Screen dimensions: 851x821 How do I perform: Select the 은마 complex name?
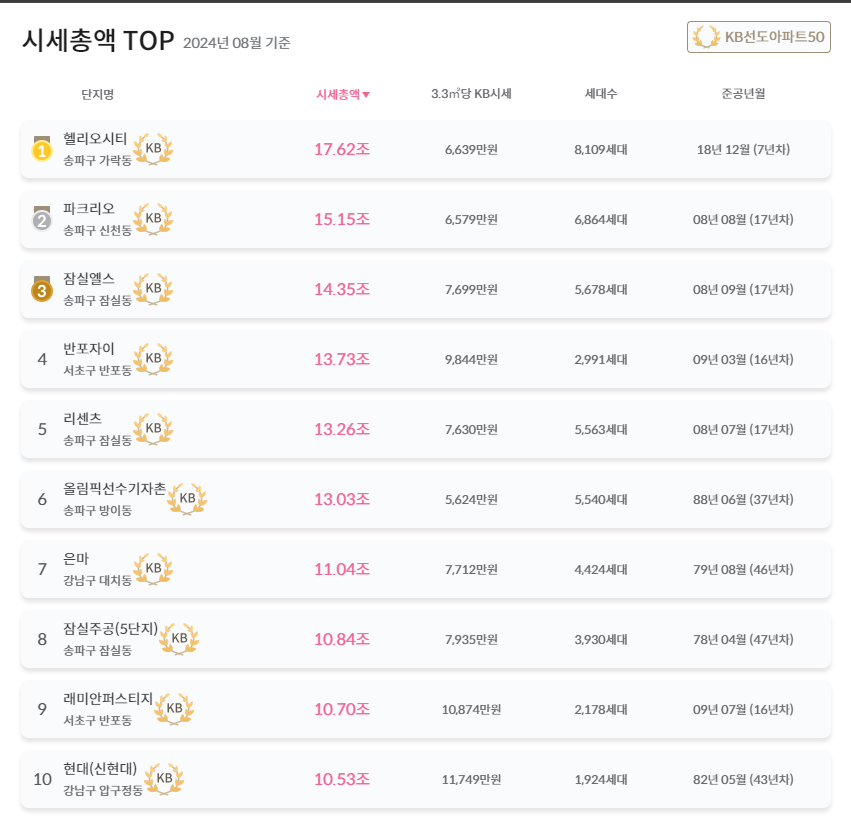pyautogui.click(x=76, y=559)
